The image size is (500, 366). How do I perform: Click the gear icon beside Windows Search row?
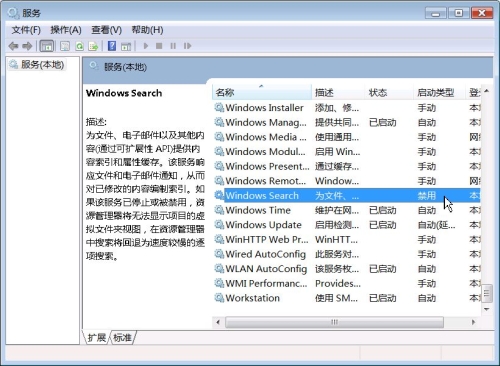219,195
